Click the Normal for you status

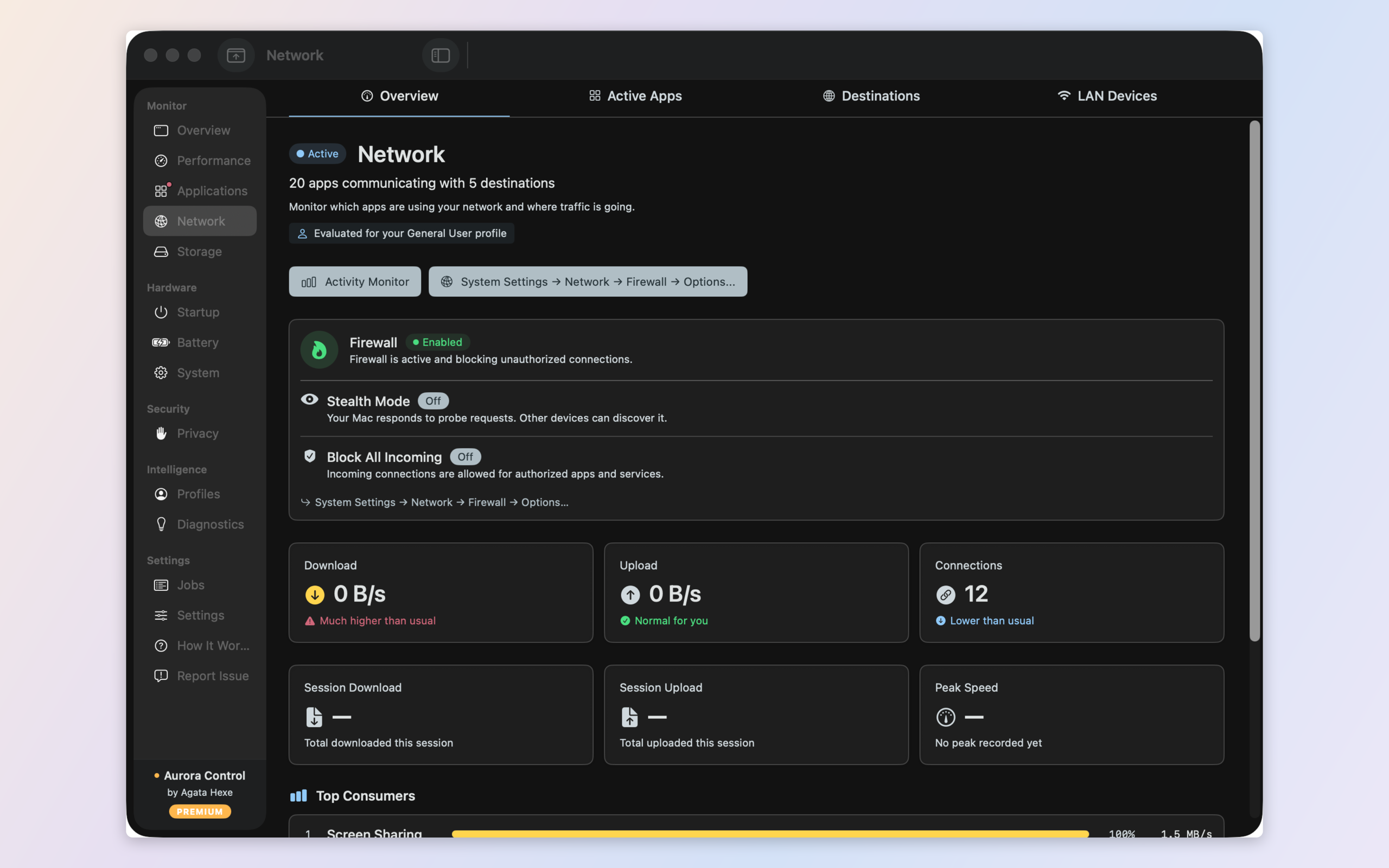pos(664,621)
